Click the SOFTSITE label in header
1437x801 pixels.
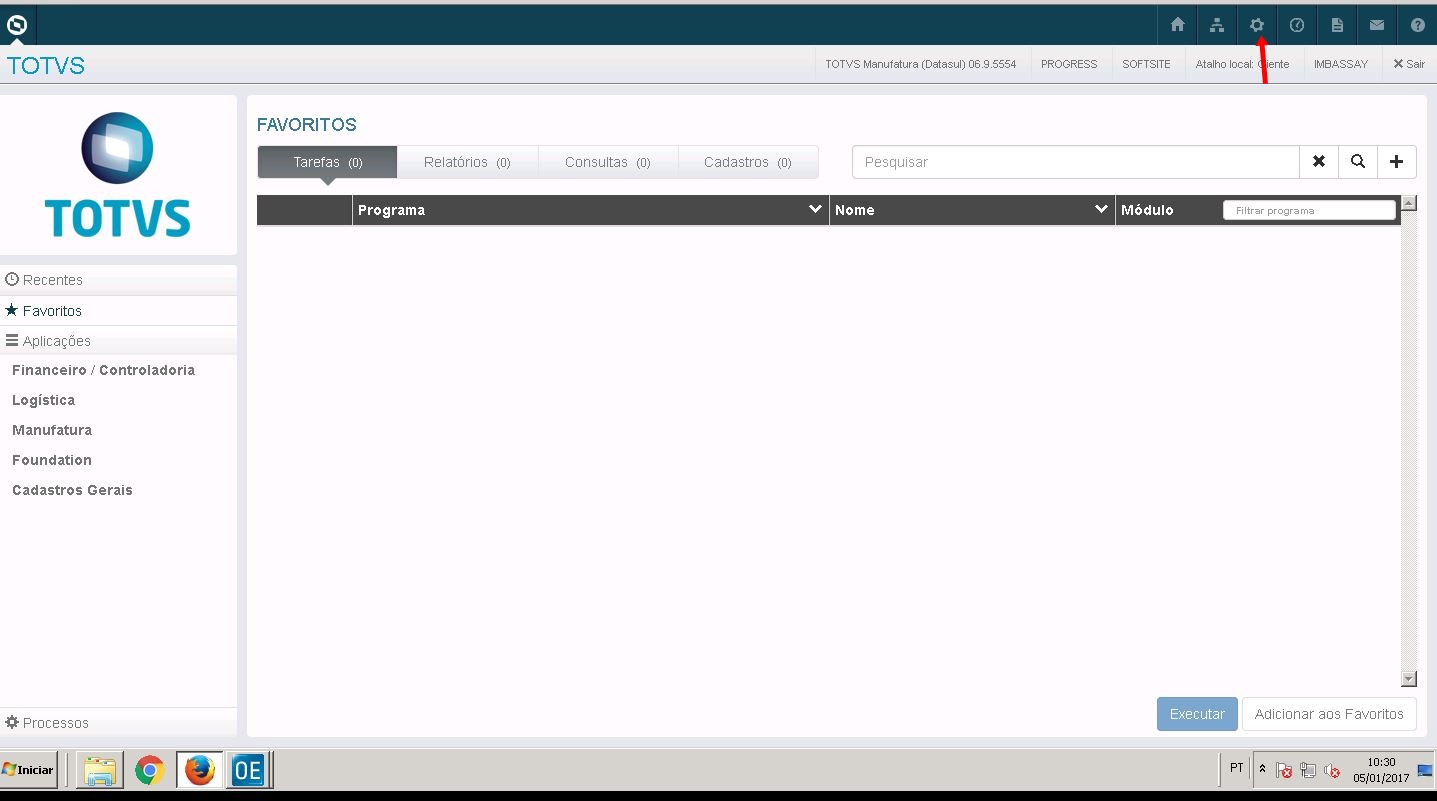pyautogui.click(x=1146, y=64)
